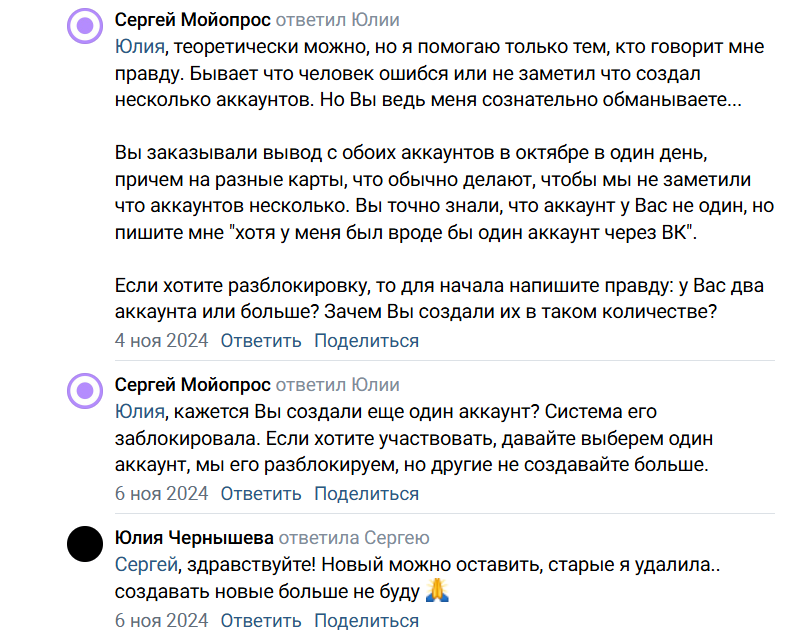Open the '4 ноя 2024' comment timestamp
The width and height of the screenshot is (802, 639).
tap(161, 341)
